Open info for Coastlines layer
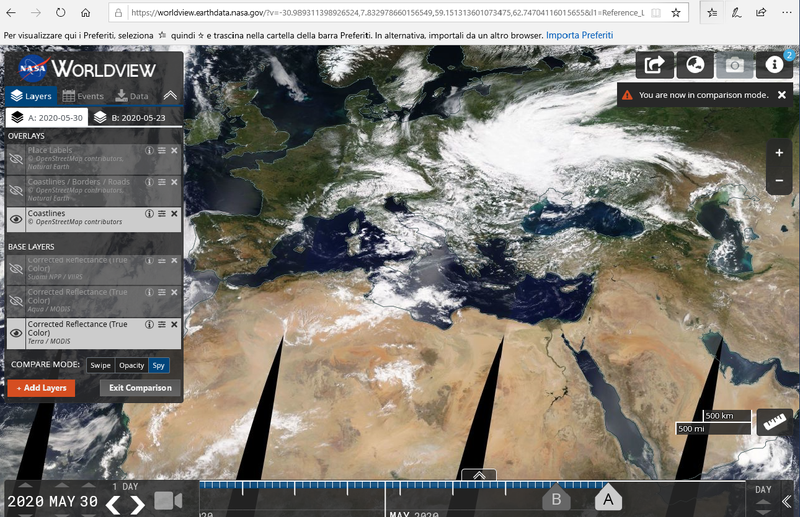This screenshot has width=800, height=517. (x=149, y=214)
